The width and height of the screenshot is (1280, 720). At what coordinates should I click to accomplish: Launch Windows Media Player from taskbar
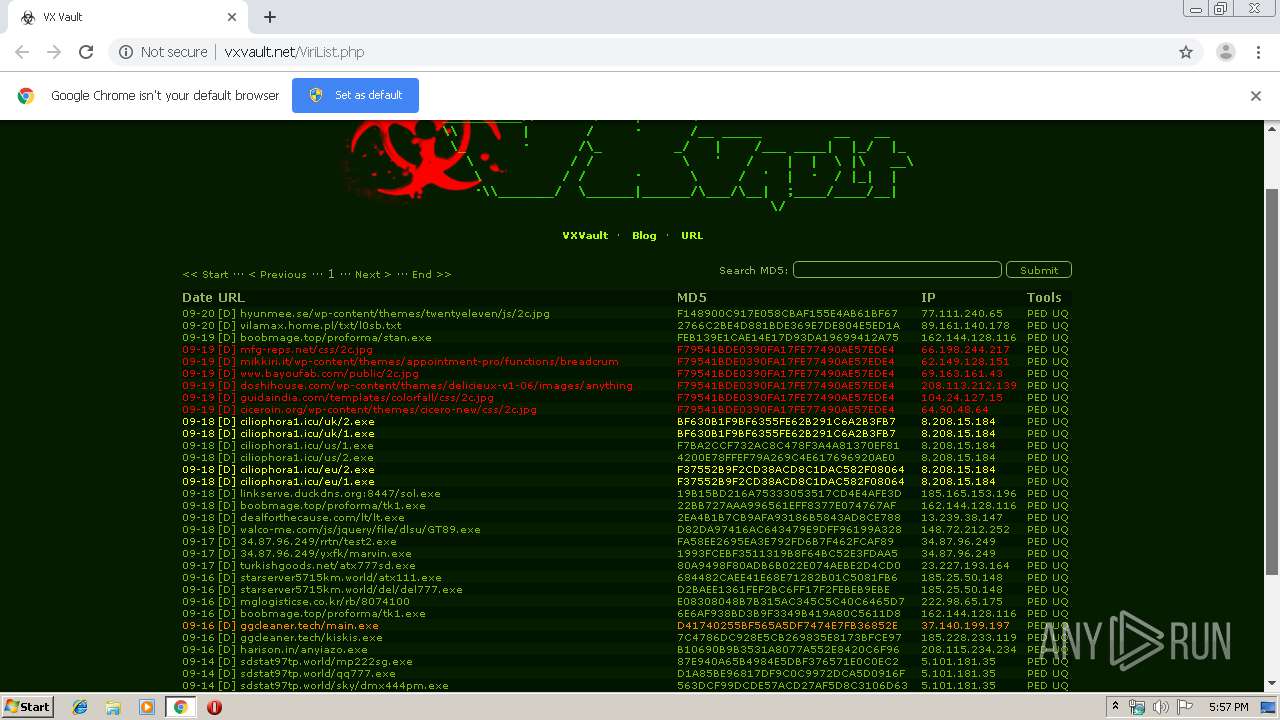147,707
